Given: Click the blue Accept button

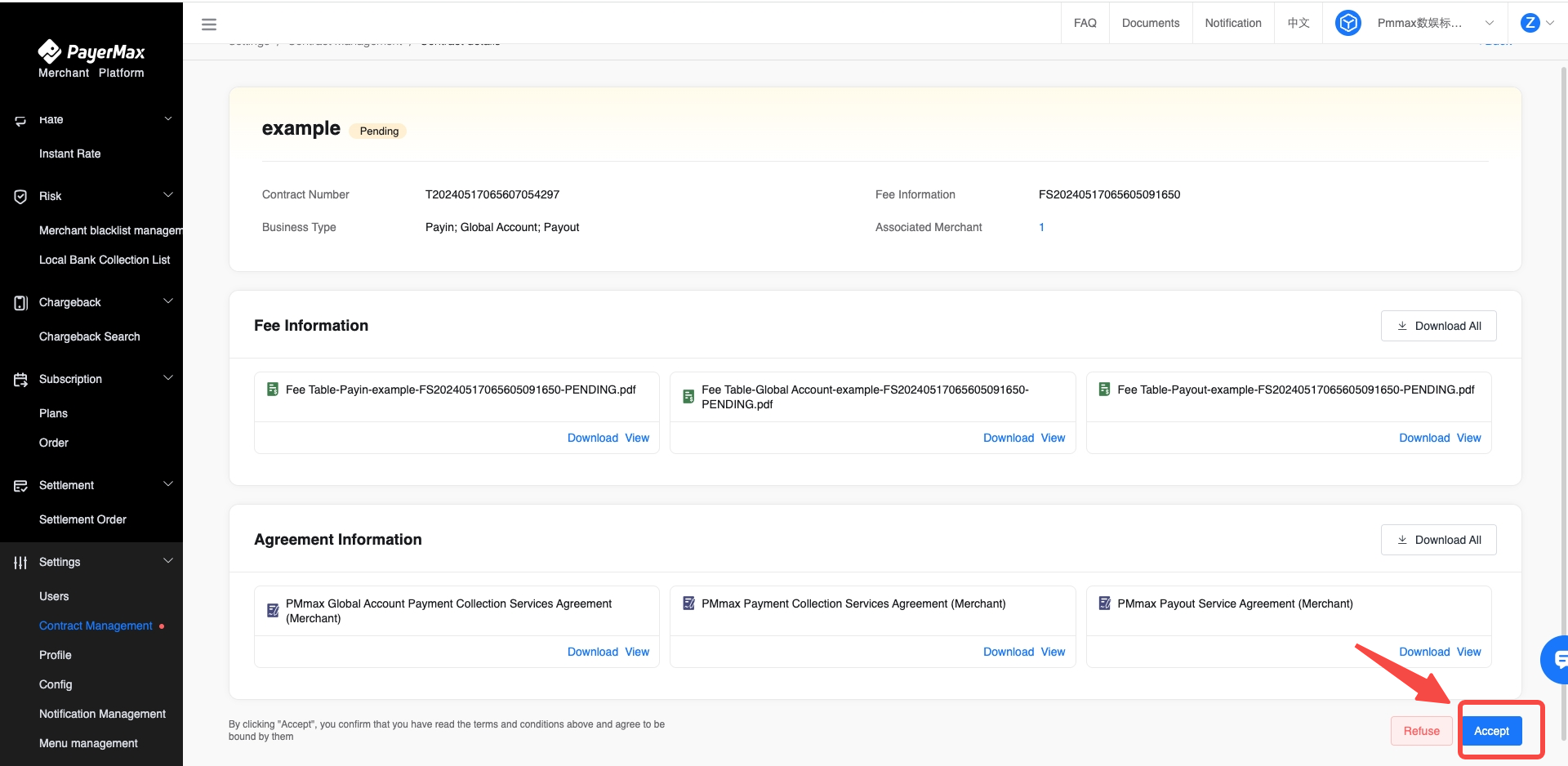Looking at the screenshot, I should [x=1491, y=731].
